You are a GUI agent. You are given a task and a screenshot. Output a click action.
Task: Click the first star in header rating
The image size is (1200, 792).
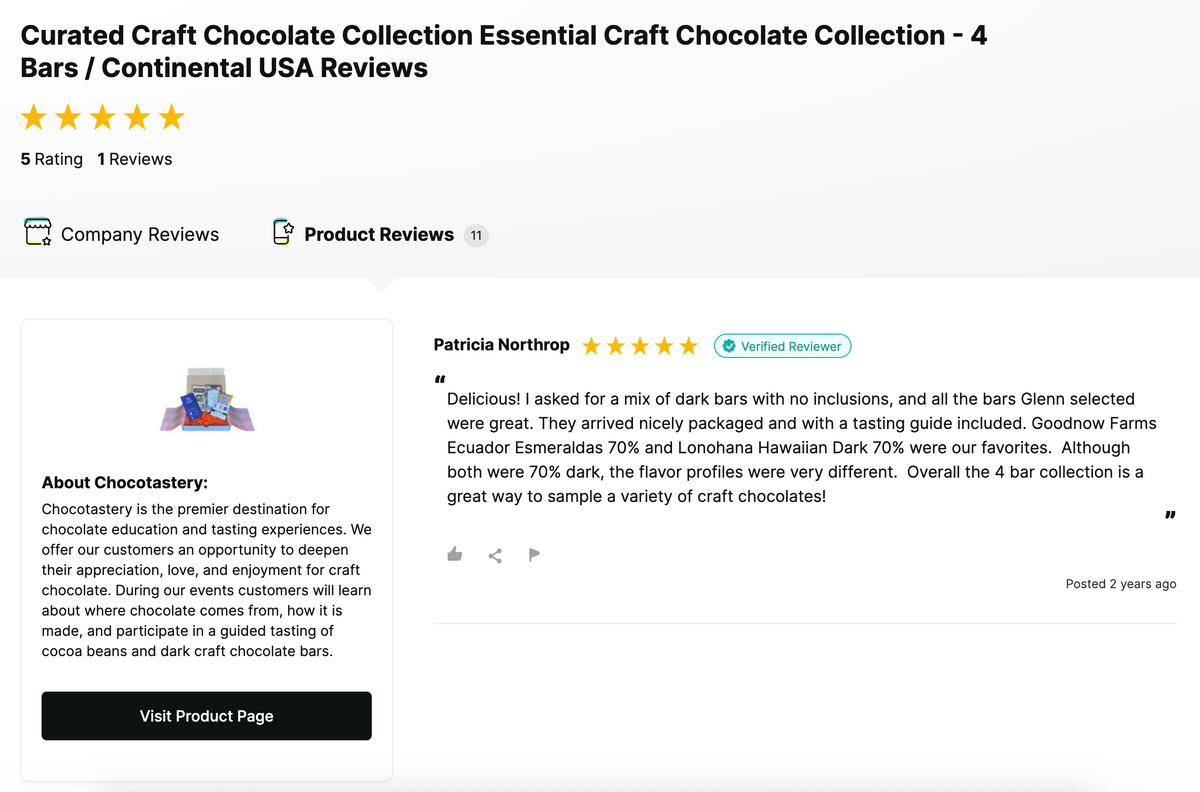point(34,117)
